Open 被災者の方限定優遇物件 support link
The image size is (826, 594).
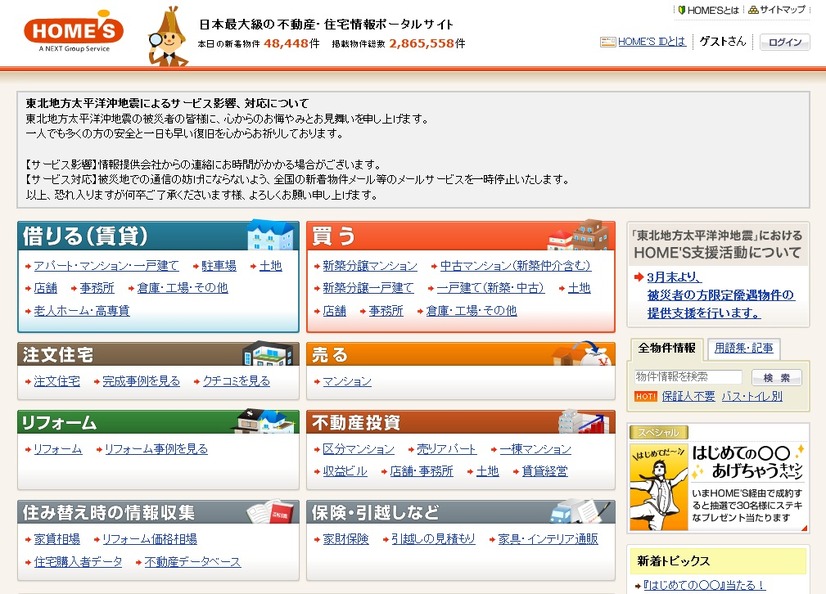[x=721, y=295]
